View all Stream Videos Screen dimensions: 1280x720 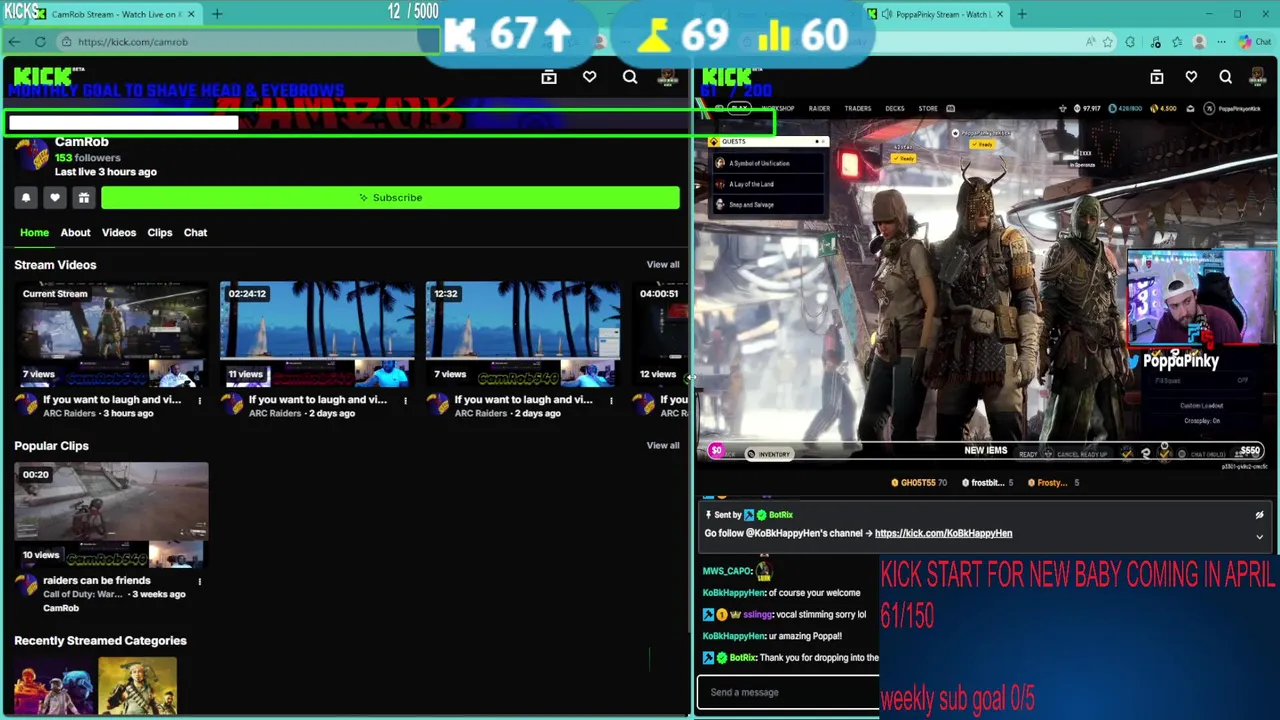click(662, 265)
